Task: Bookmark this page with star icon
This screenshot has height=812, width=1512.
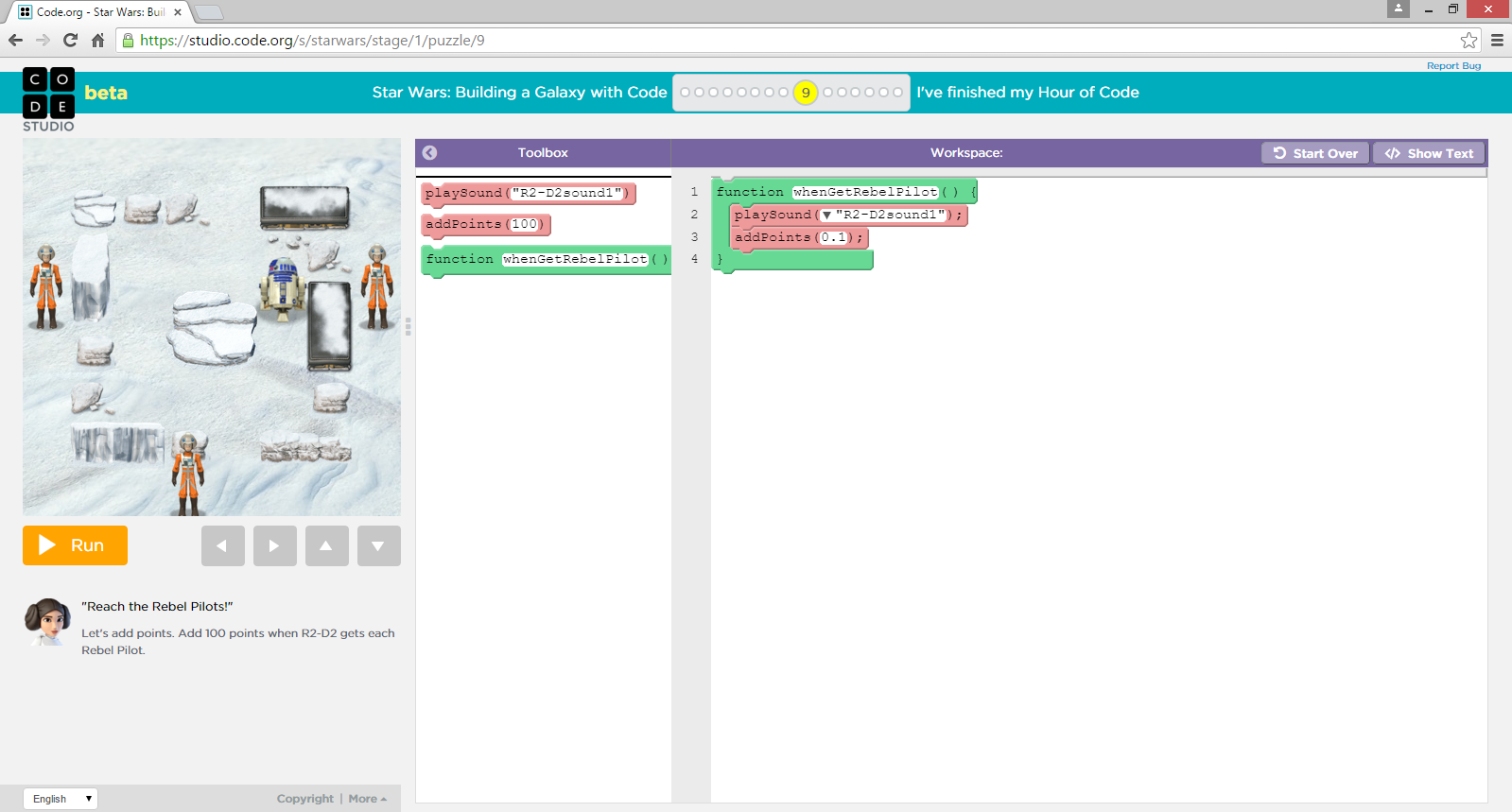Action: [x=1469, y=41]
